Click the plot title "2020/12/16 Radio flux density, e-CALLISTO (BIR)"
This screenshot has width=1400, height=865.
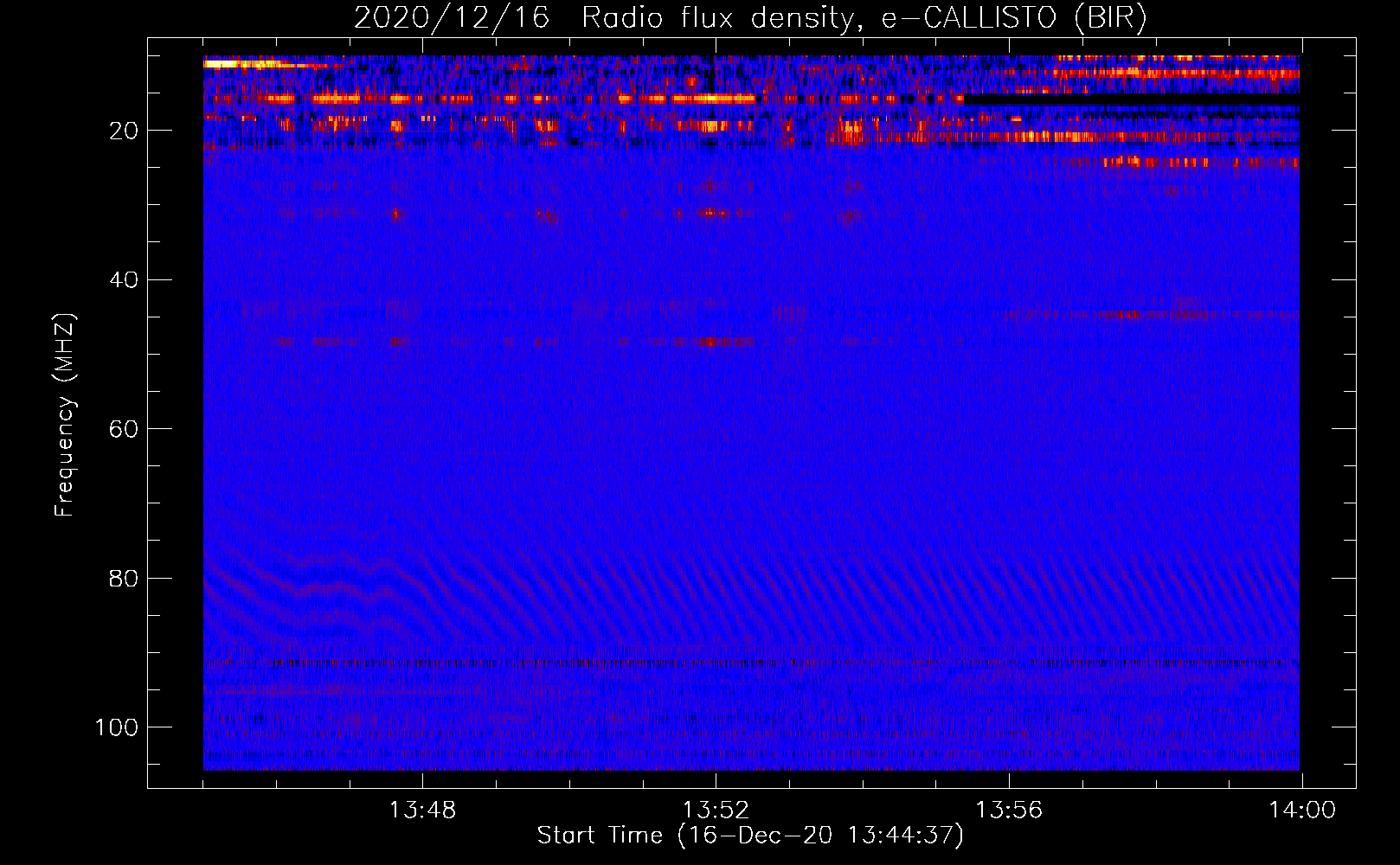(749, 18)
